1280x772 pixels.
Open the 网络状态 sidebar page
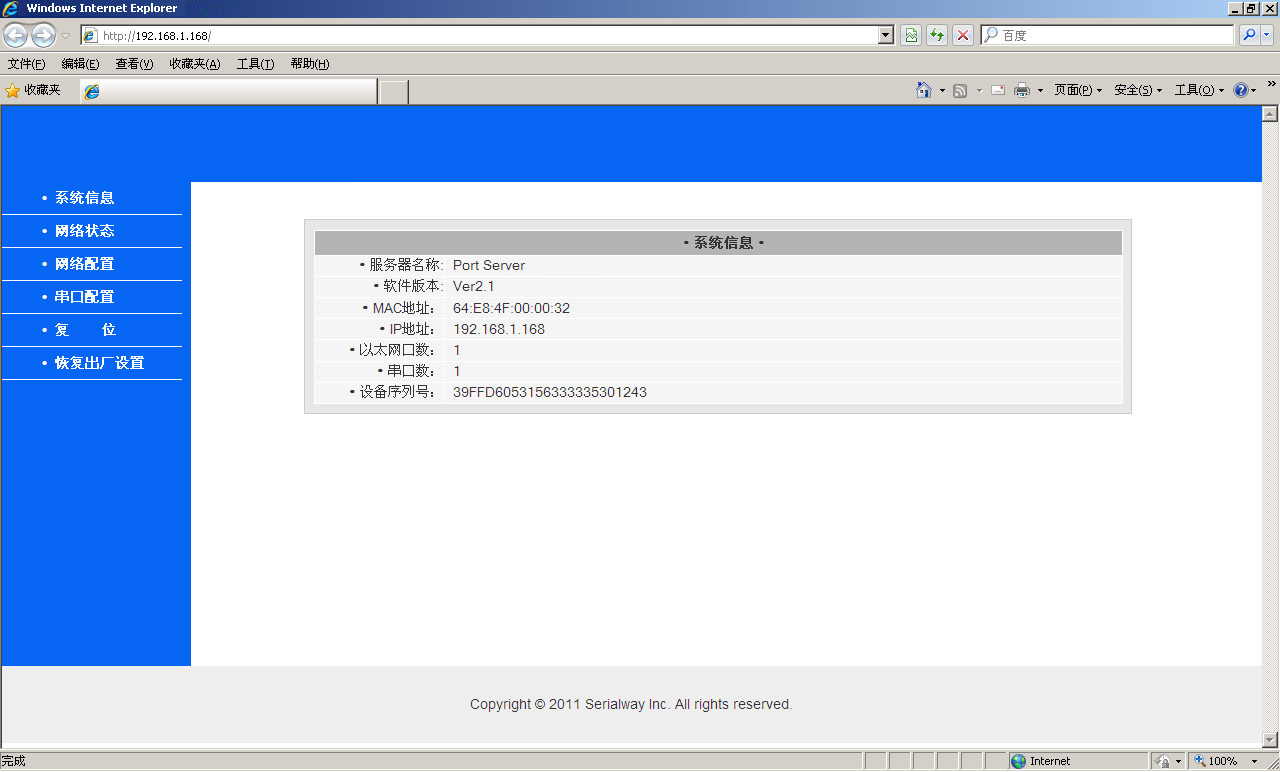(x=85, y=231)
